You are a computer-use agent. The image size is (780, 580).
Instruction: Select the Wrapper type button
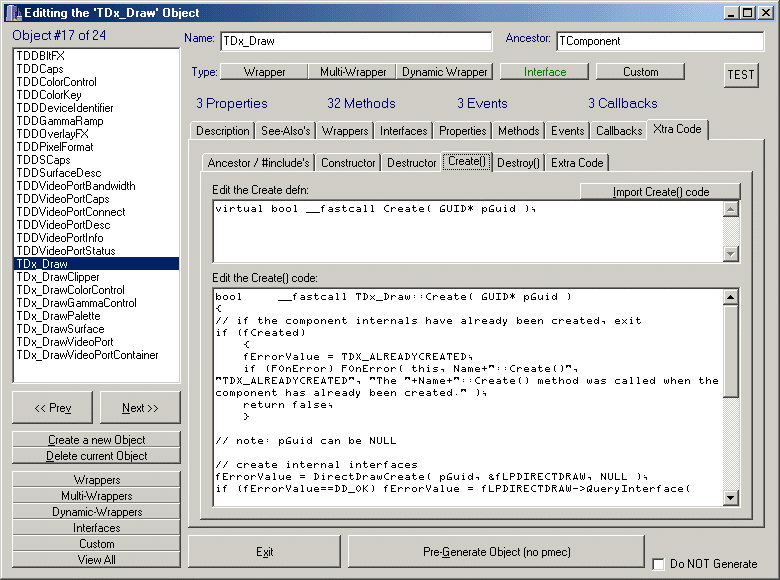(264, 72)
